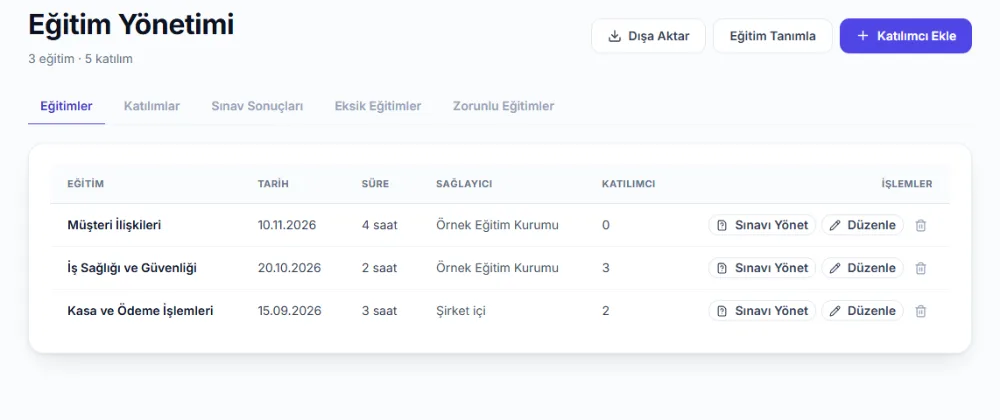Viewport: 1000px width, 420px height.
Task: Click the SAĞLAYICI column header
Action: click(464, 184)
